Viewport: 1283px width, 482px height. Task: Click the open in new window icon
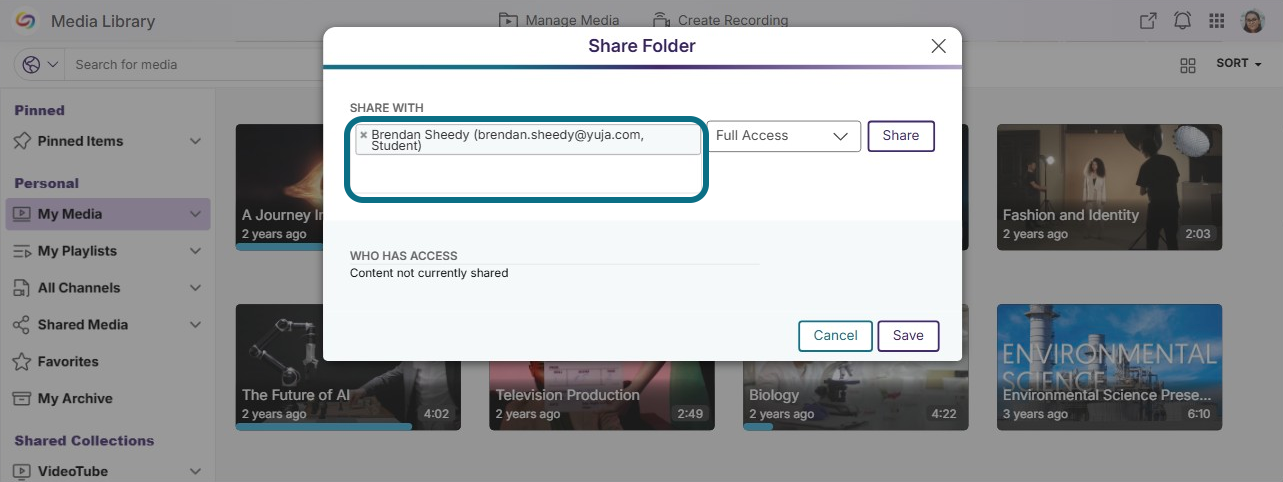pyautogui.click(x=1148, y=21)
